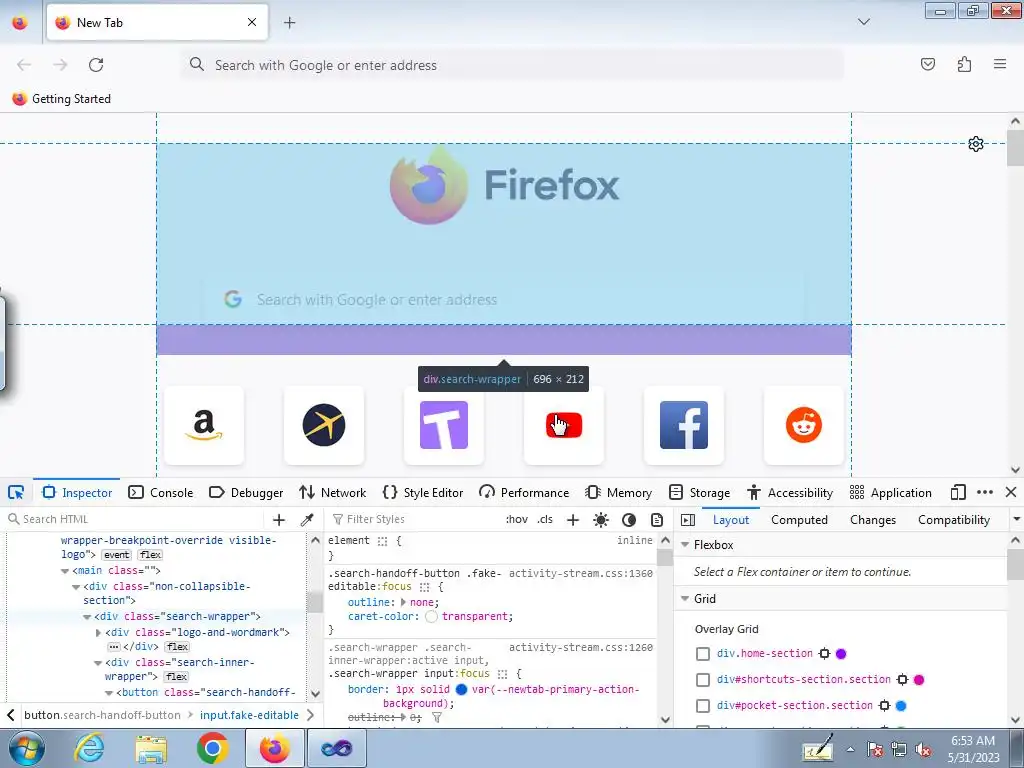Add a new style rule with plus icon
The width and height of the screenshot is (1024, 768).
point(573,520)
